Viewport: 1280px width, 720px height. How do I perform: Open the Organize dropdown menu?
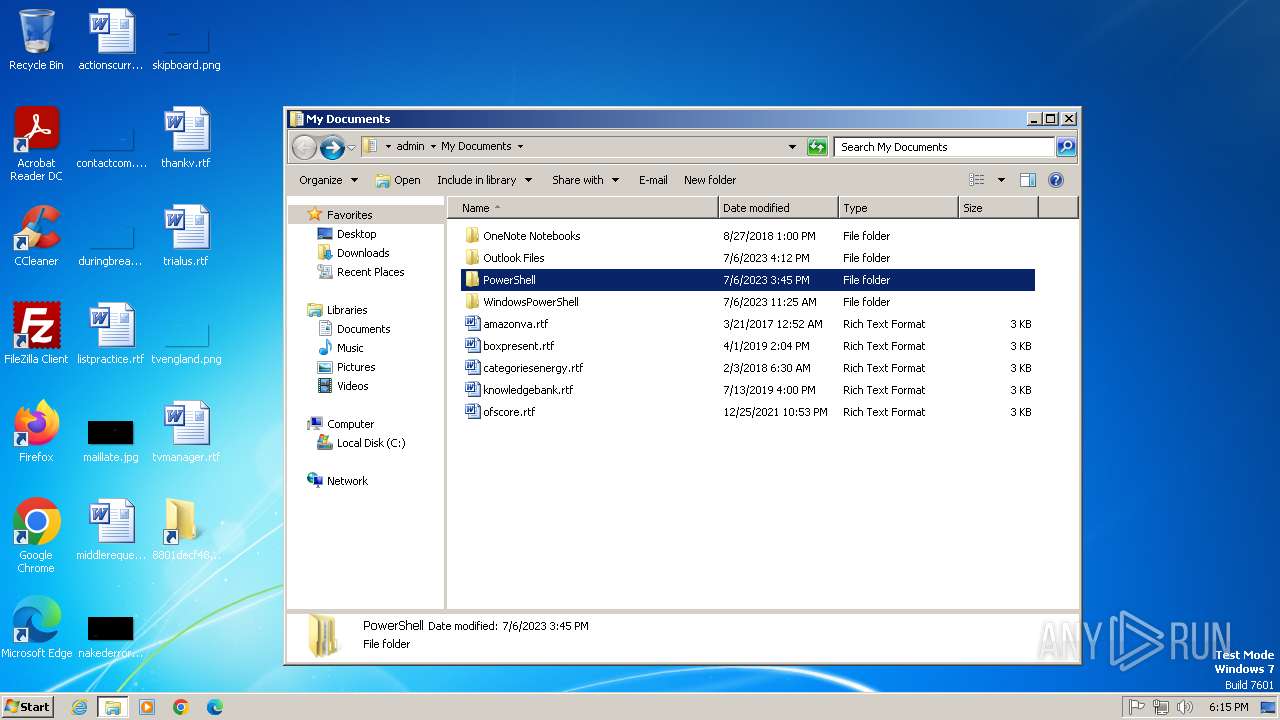point(328,180)
